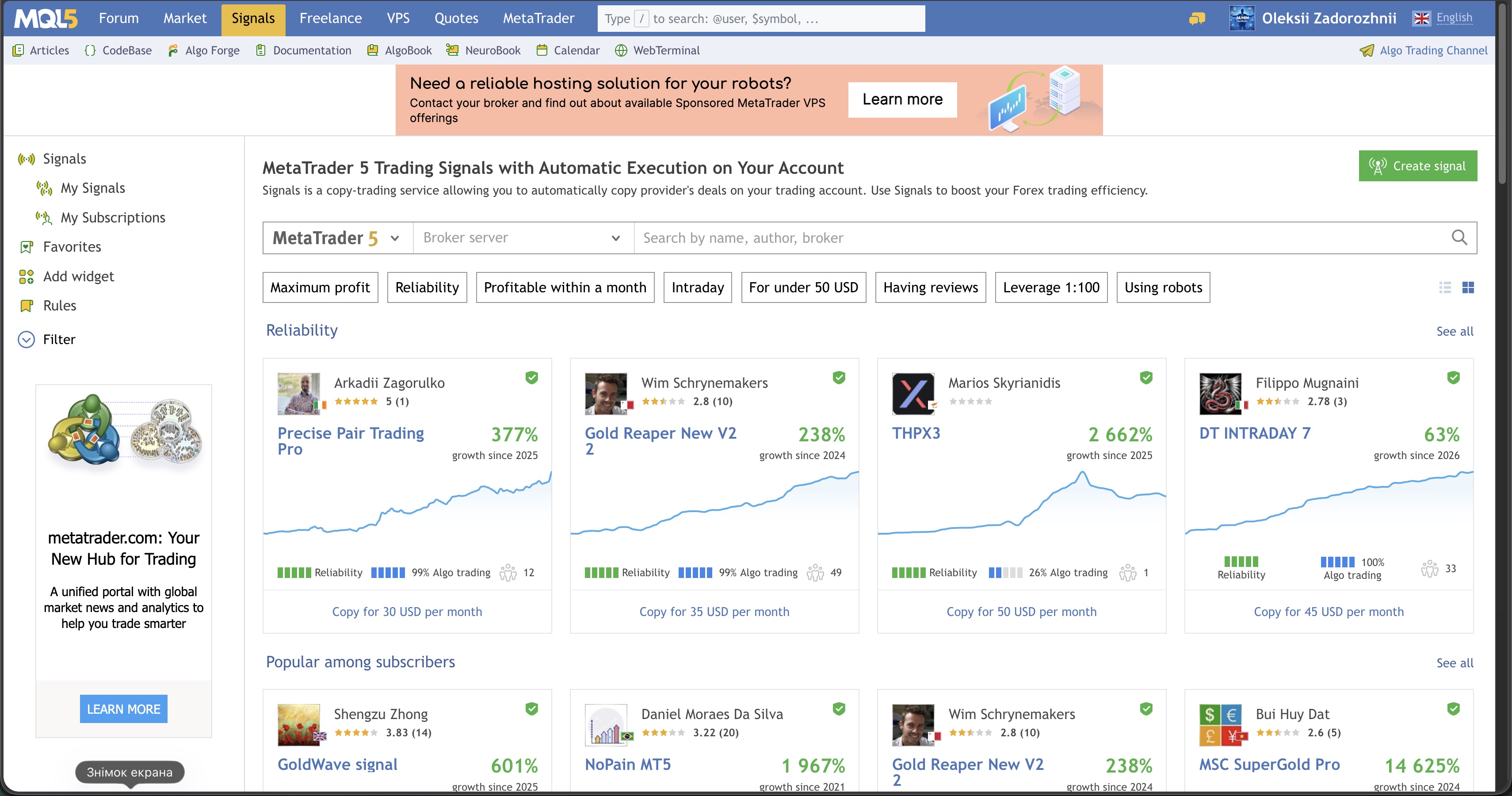
Task: Click the My Signals sidebar icon
Action: pyautogui.click(x=45, y=188)
